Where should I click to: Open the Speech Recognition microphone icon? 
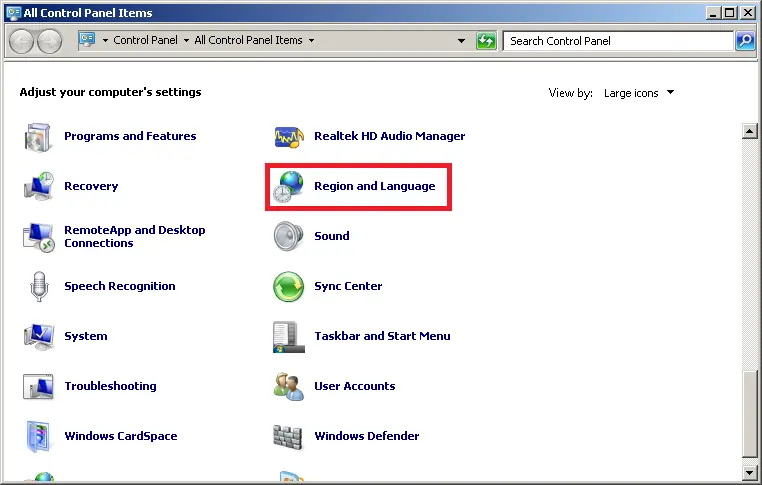(x=39, y=287)
